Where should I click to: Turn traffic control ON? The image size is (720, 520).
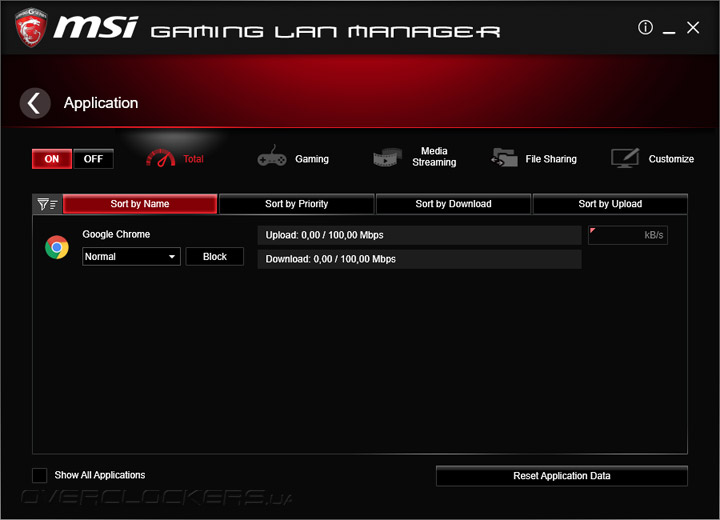pos(52,159)
